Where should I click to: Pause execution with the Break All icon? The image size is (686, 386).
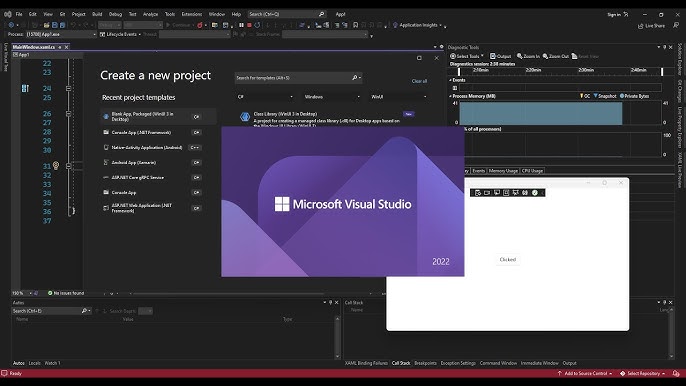point(241,25)
